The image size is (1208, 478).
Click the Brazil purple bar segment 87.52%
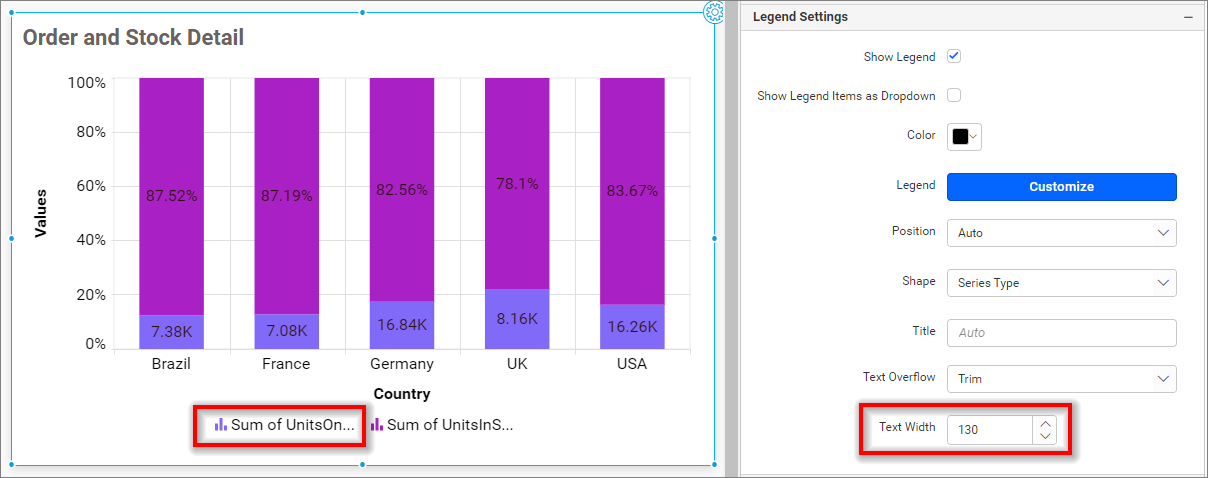point(172,196)
